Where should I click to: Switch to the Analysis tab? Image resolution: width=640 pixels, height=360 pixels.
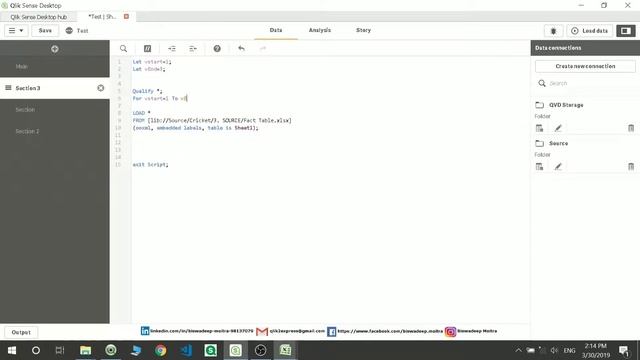pyautogui.click(x=320, y=30)
